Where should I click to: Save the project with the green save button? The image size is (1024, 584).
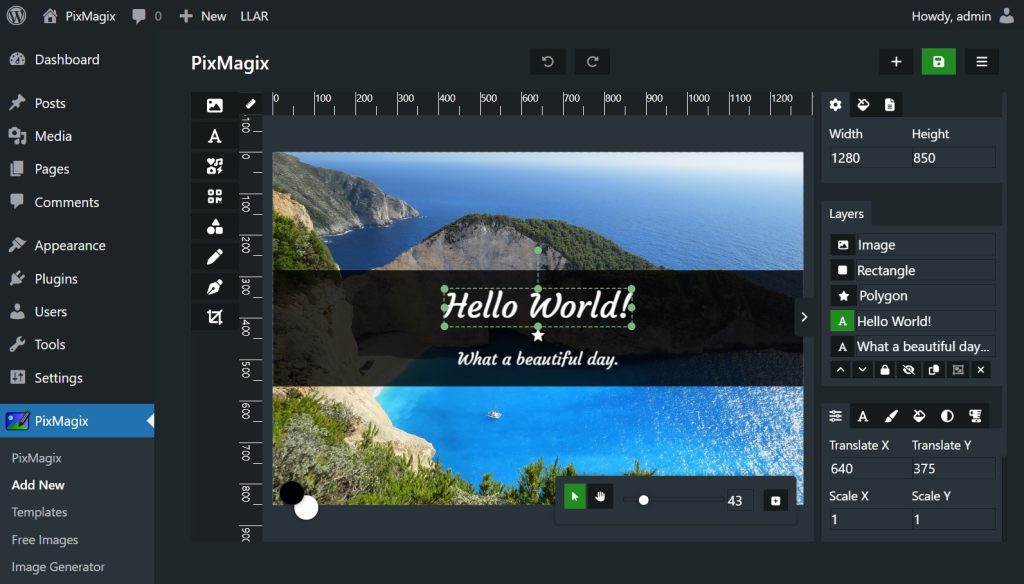tap(938, 61)
